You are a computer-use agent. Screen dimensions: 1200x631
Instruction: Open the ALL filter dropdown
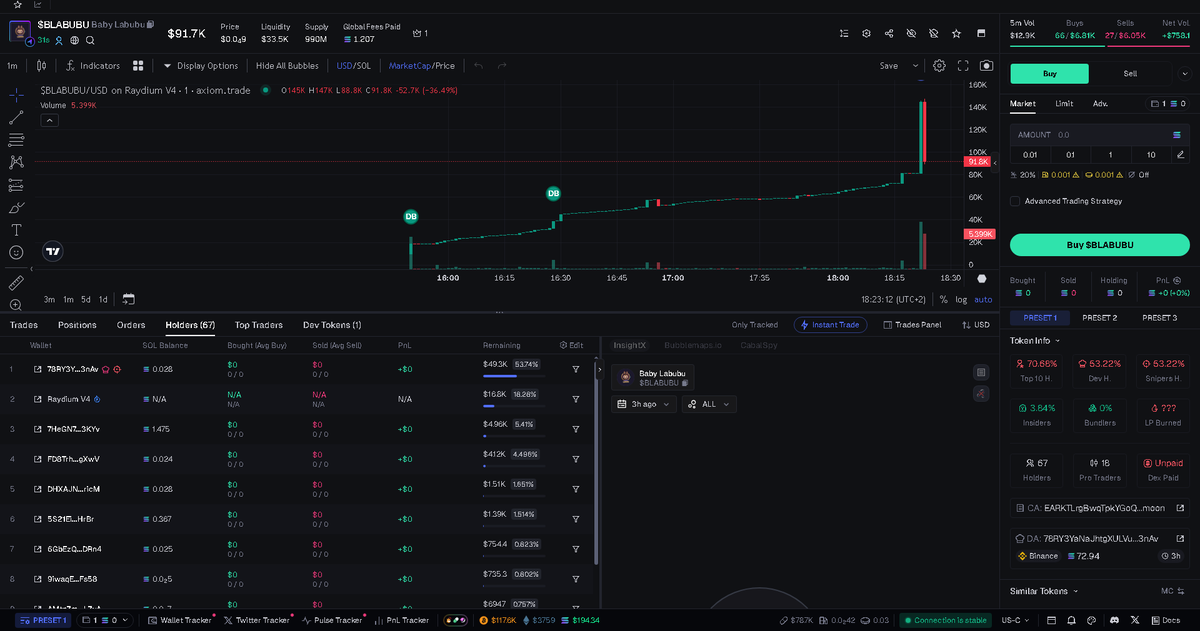coord(709,404)
